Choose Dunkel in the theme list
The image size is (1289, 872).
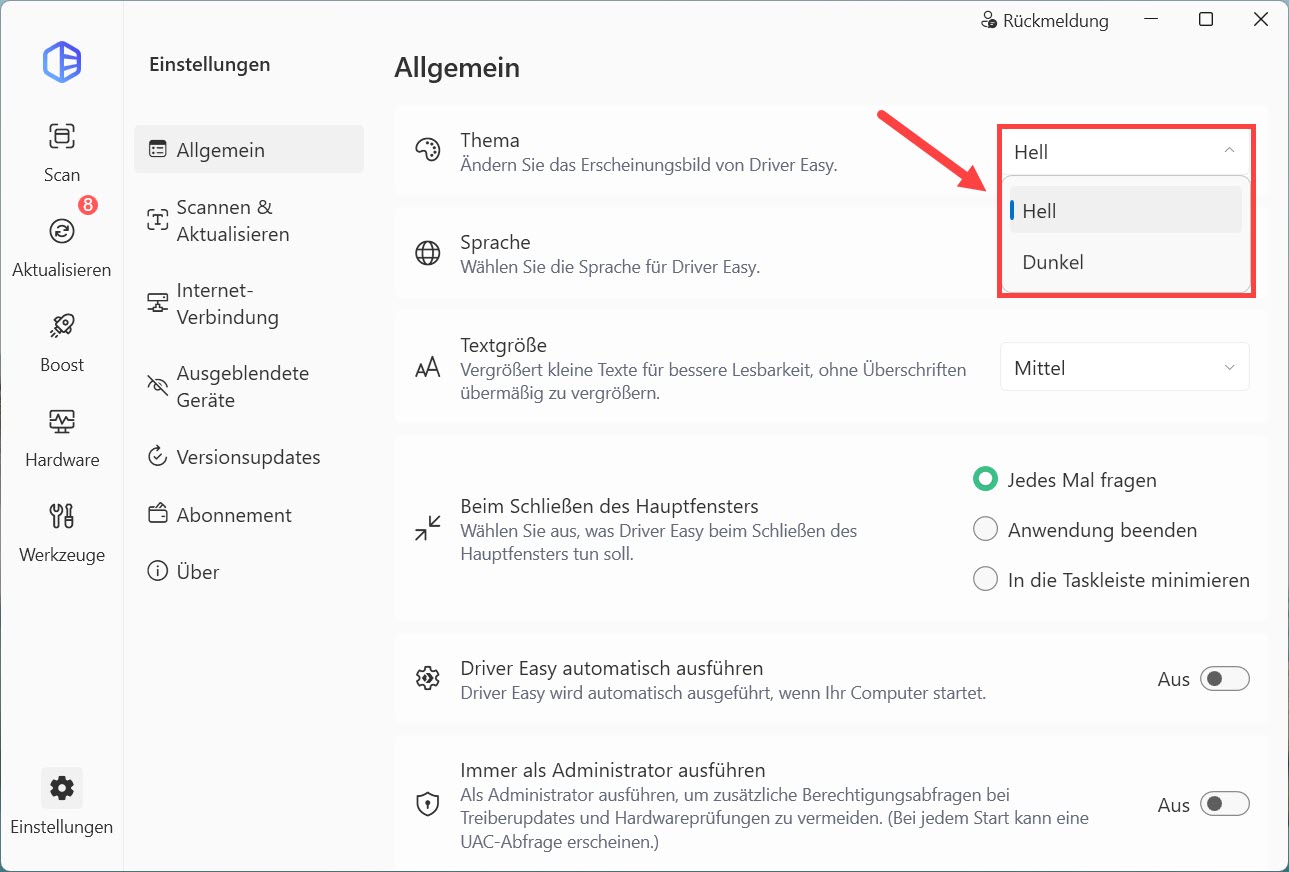[x=1125, y=262]
